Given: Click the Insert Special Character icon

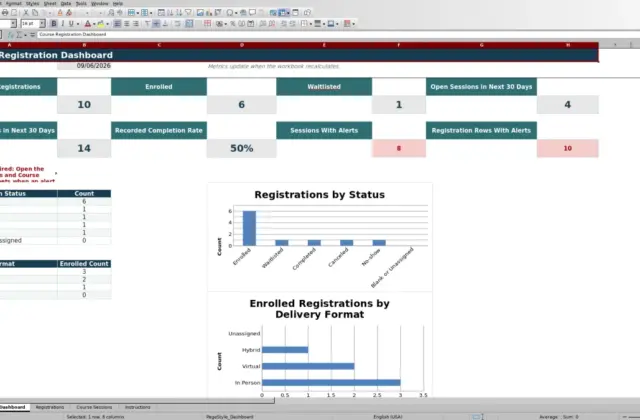Looking at the screenshot, I should [x=230, y=13].
